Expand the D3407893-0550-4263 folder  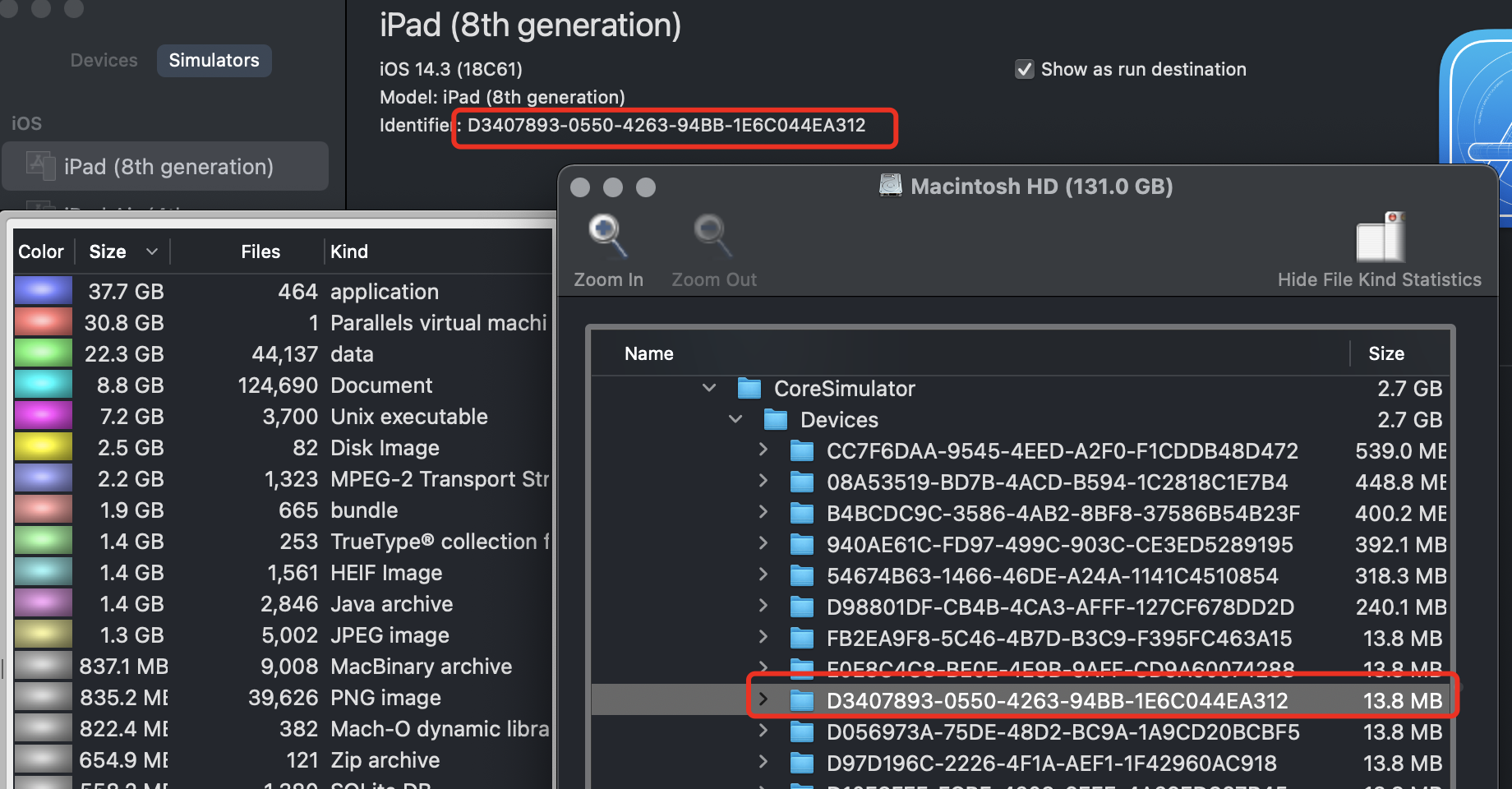(763, 699)
